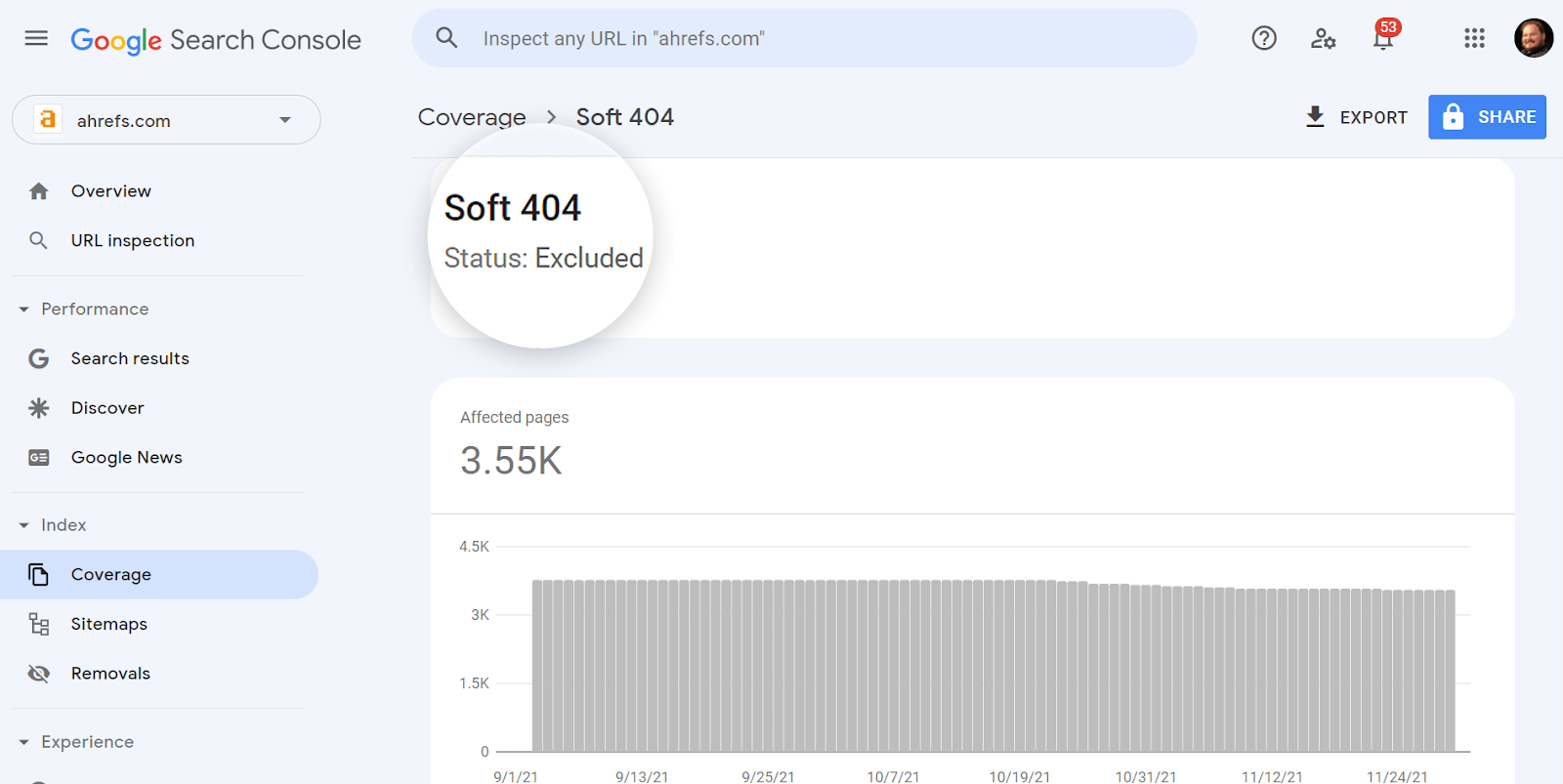The height and width of the screenshot is (784, 1563).
Task: Open the hamburger navigation menu
Action: tap(36, 38)
